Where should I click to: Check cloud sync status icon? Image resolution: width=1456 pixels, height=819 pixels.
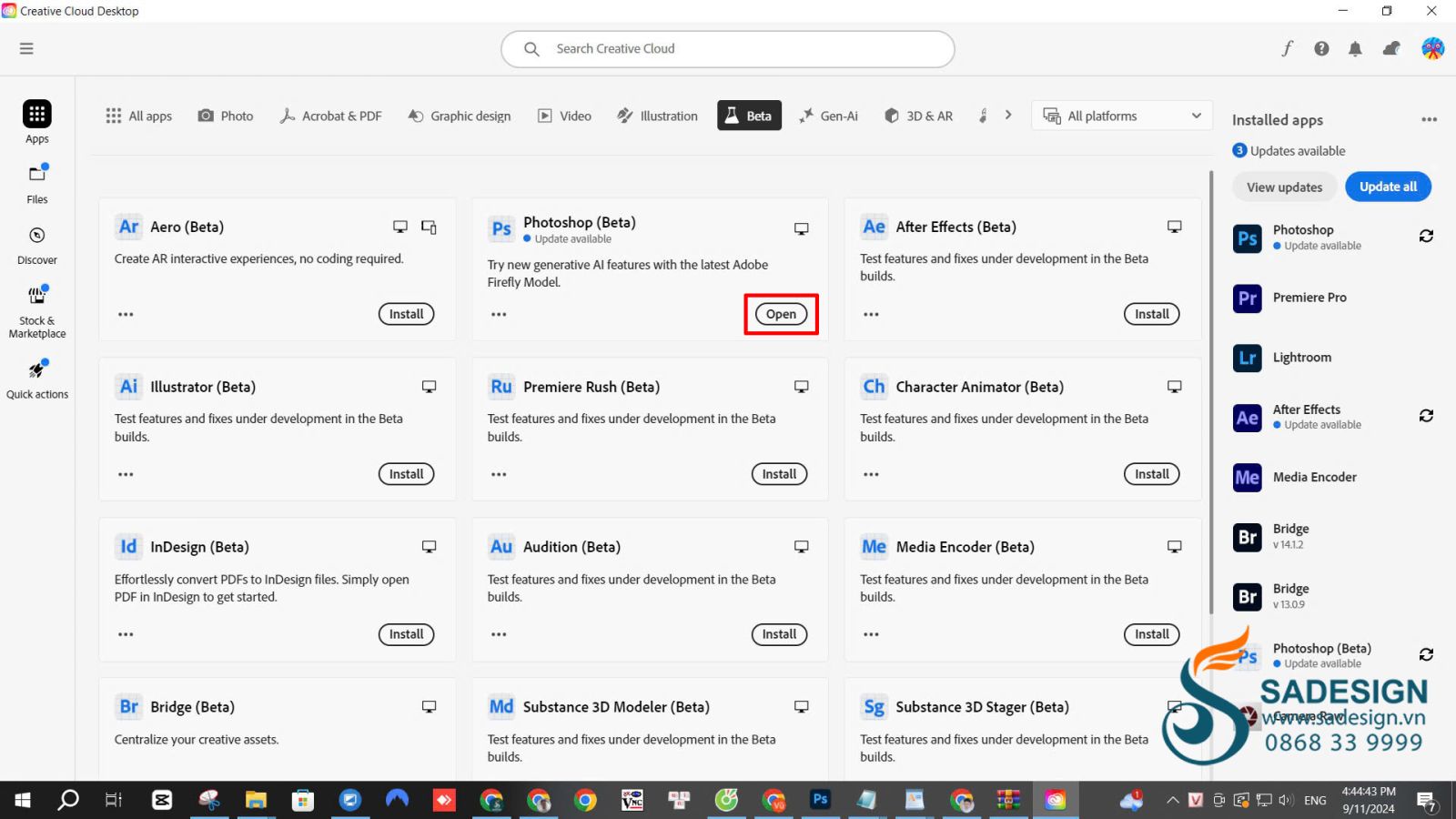1391,48
